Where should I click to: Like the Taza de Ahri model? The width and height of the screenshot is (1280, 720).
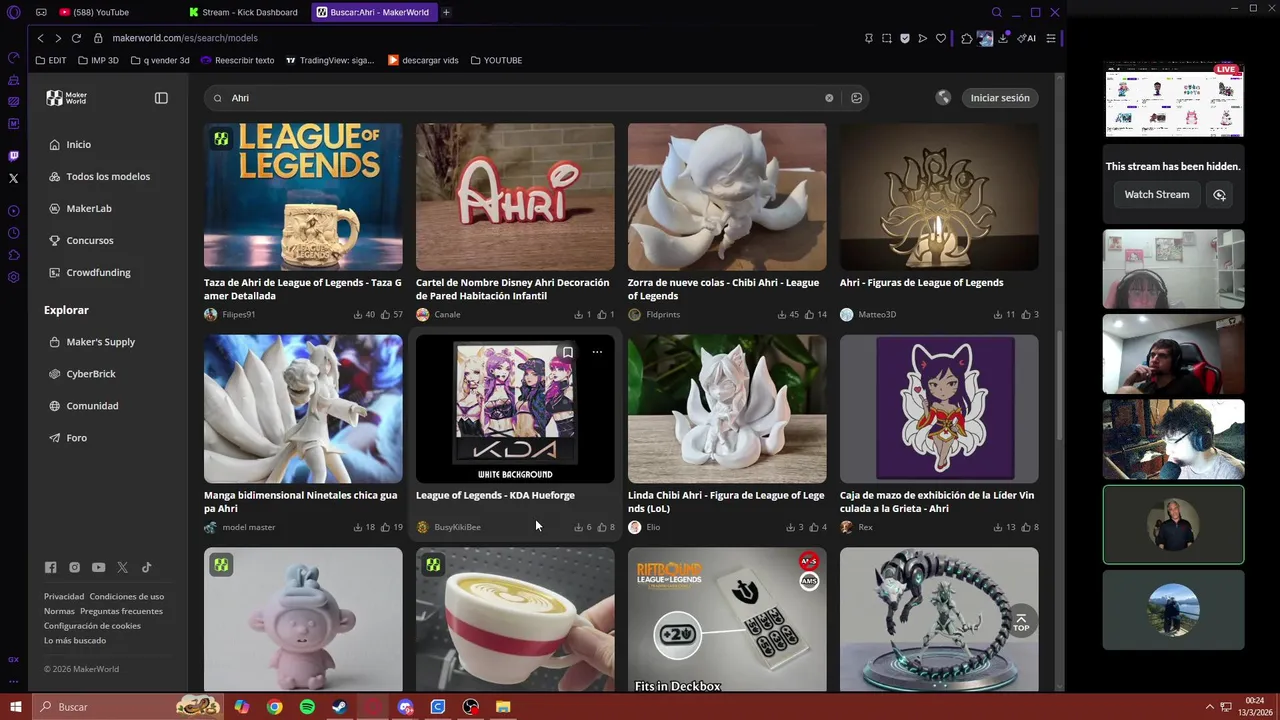(x=392, y=315)
